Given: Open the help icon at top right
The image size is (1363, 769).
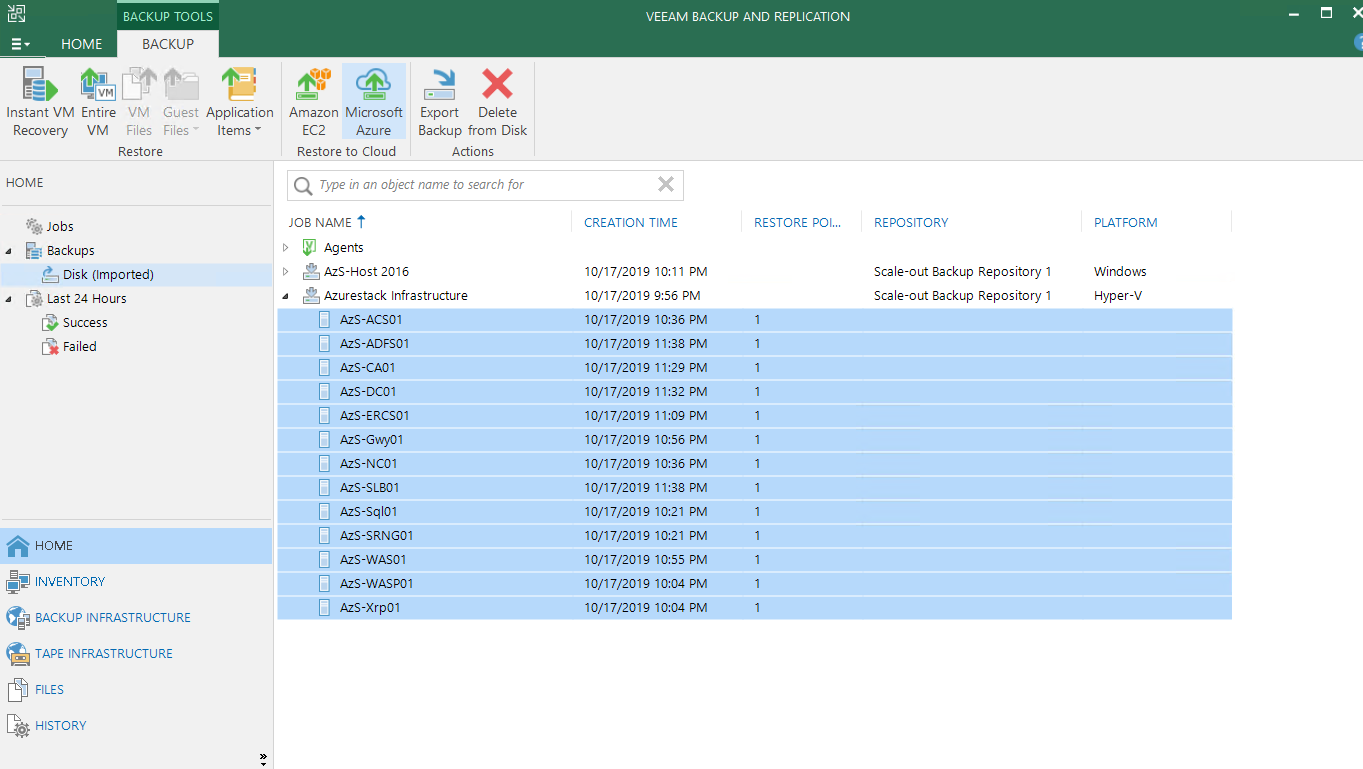Looking at the screenshot, I should 1358,43.
